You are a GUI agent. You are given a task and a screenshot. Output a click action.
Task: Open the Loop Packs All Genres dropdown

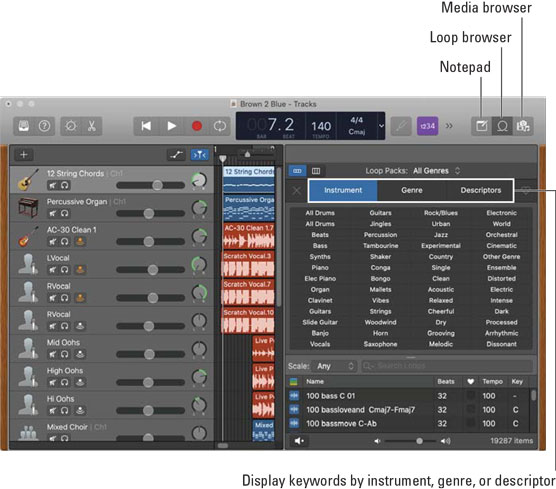tap(436, 171)
